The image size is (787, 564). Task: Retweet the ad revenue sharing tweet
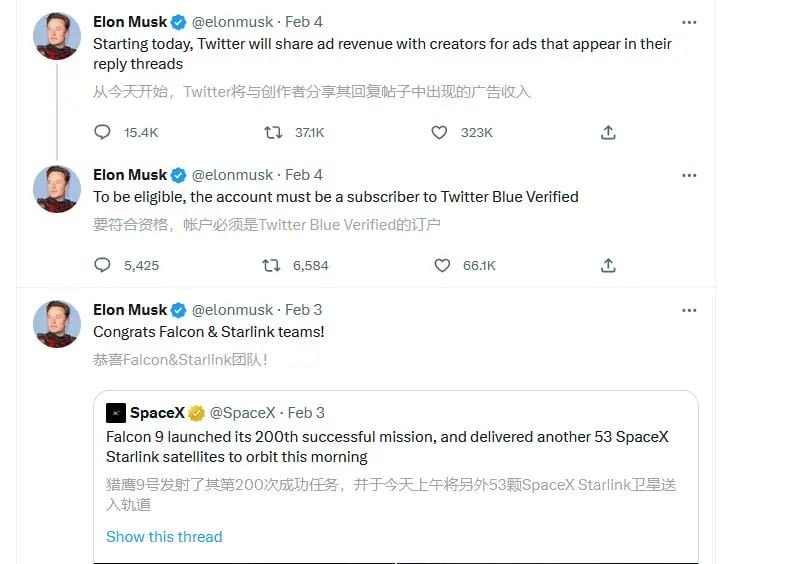[273, 132]
